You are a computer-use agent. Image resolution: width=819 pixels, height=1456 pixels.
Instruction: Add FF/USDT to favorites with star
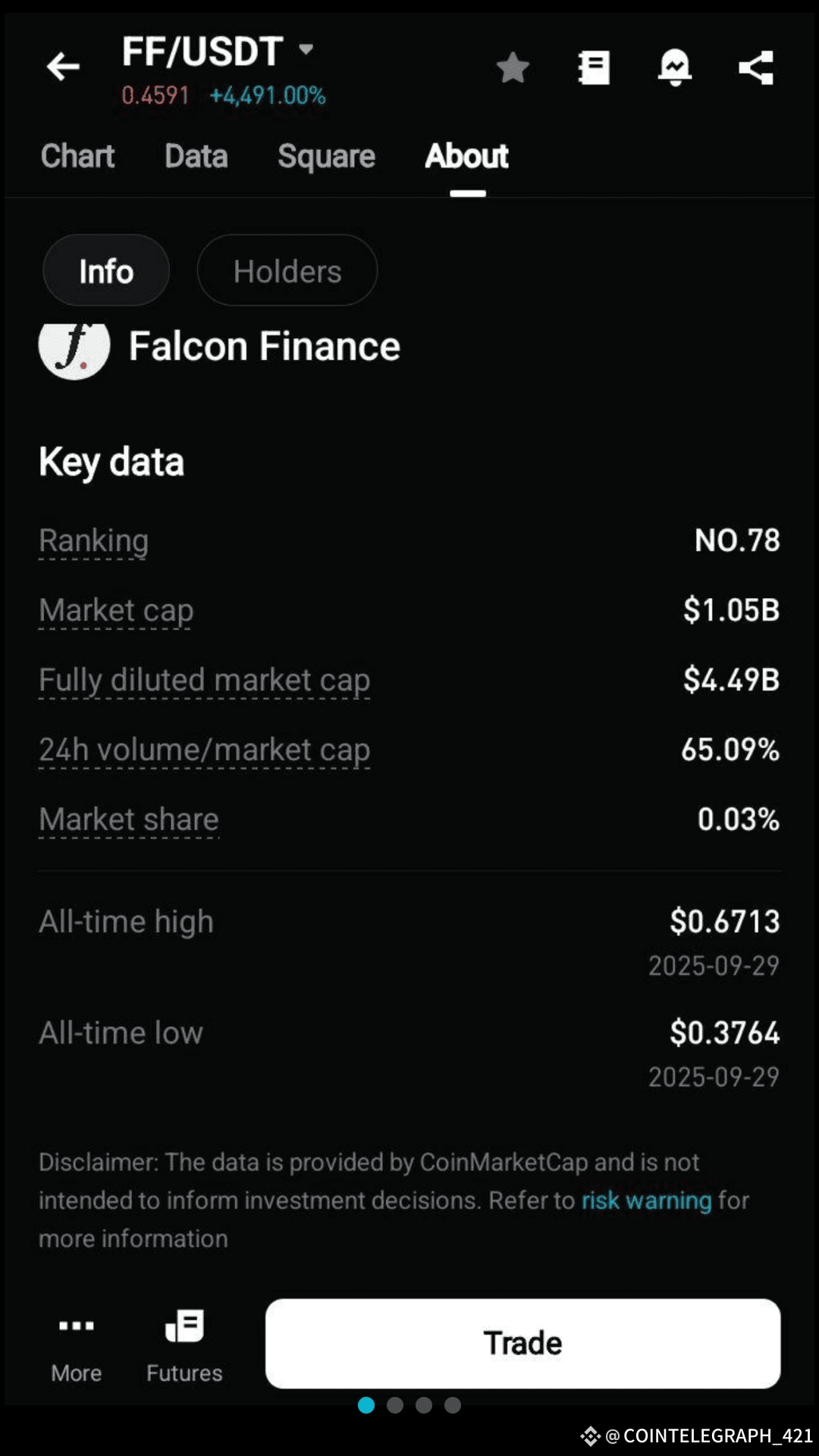(x=513, y=68)
